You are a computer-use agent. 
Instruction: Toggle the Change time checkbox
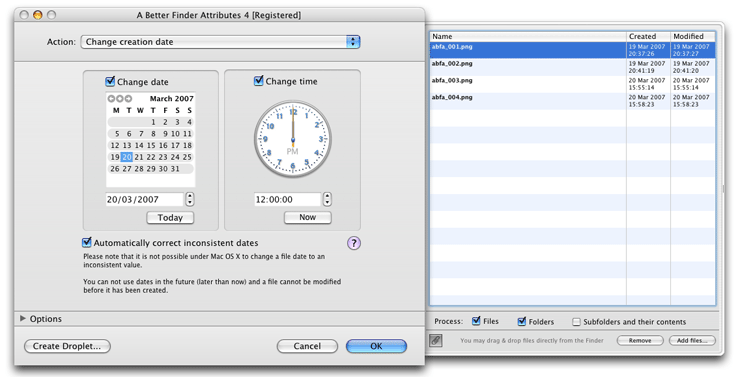point(258,81)
